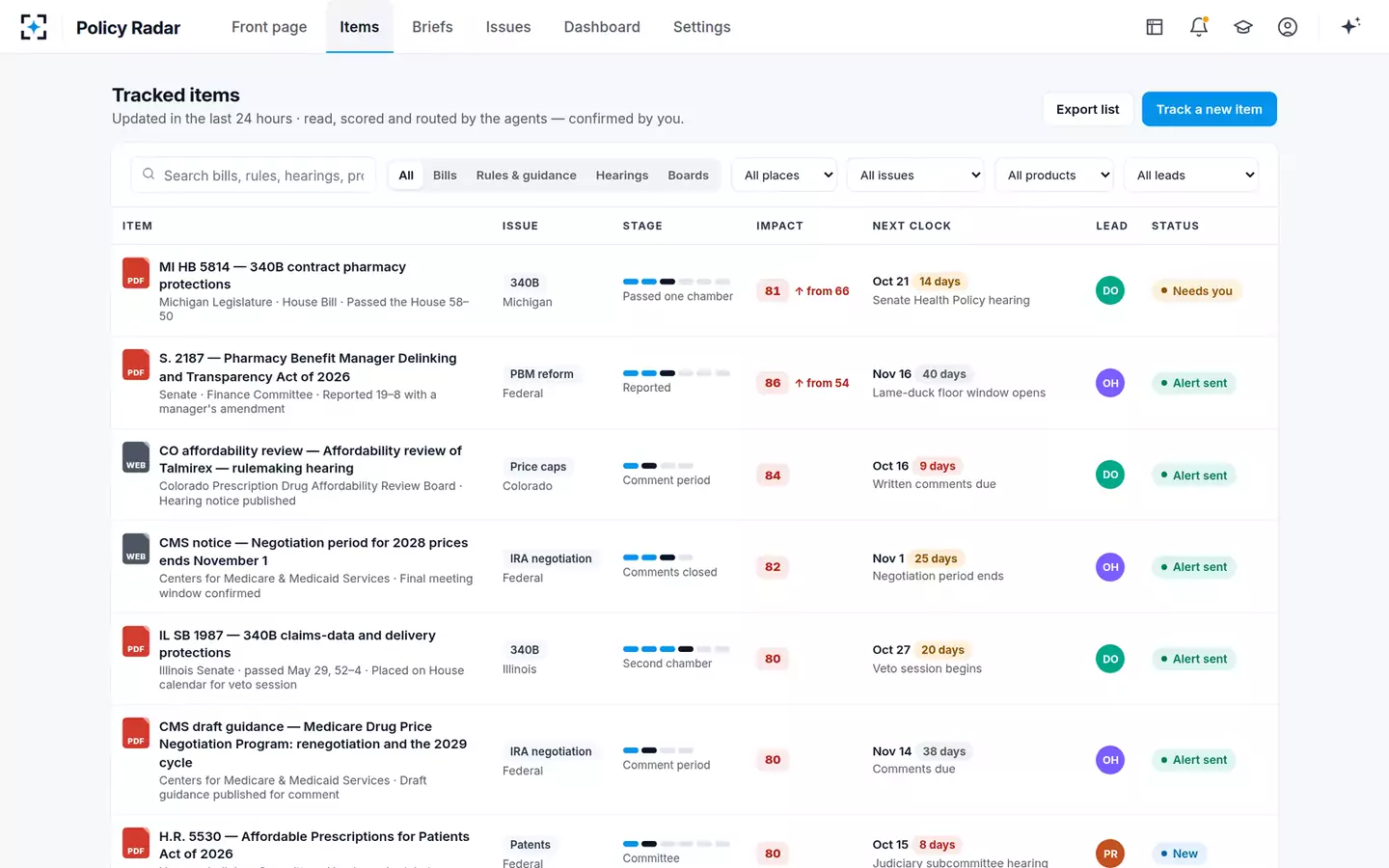Go to the Front page tab
Image resolution: width=1389 pixels, height=868 pixels.
coord(269,27)
